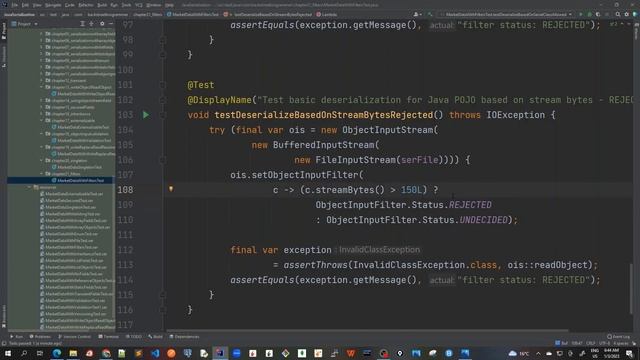The image size is (640, 360).
Task: Click the Build project hammer icon
Action: click(430, 14)
